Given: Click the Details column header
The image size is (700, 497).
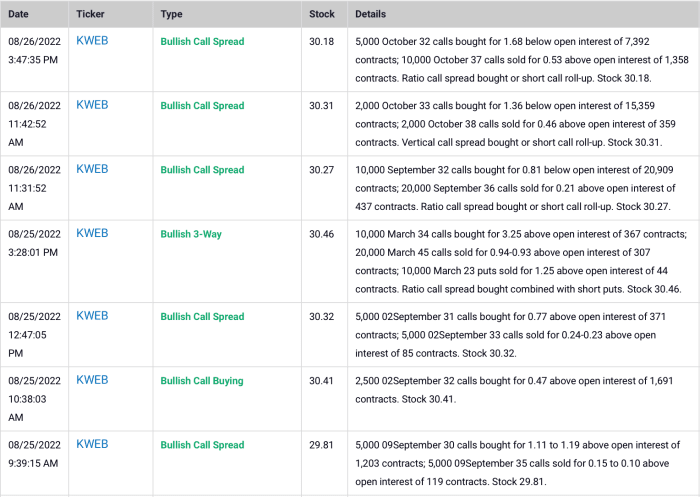Looking at the screenshot, I should tap(370, 15).
